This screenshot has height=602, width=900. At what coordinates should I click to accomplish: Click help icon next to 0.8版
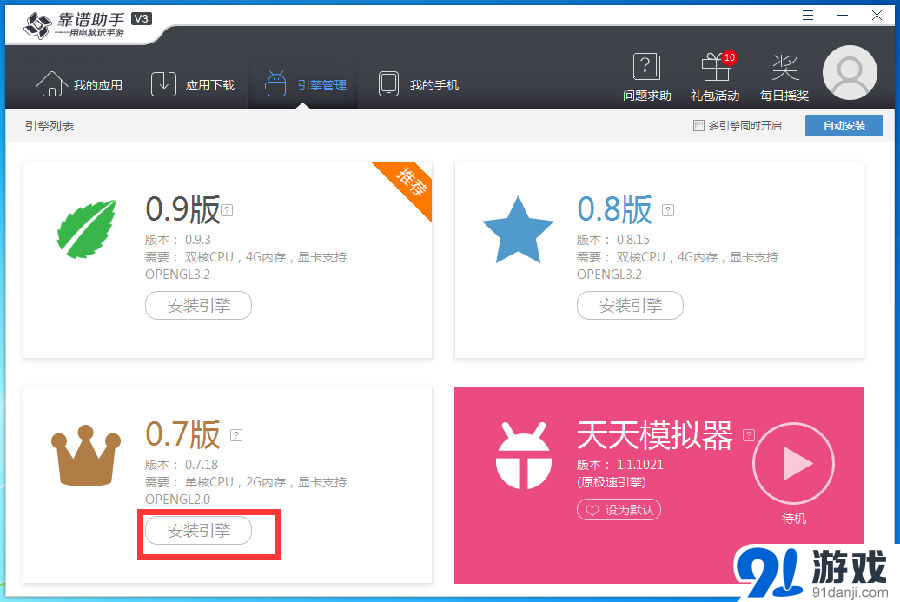tap(668, 210)
